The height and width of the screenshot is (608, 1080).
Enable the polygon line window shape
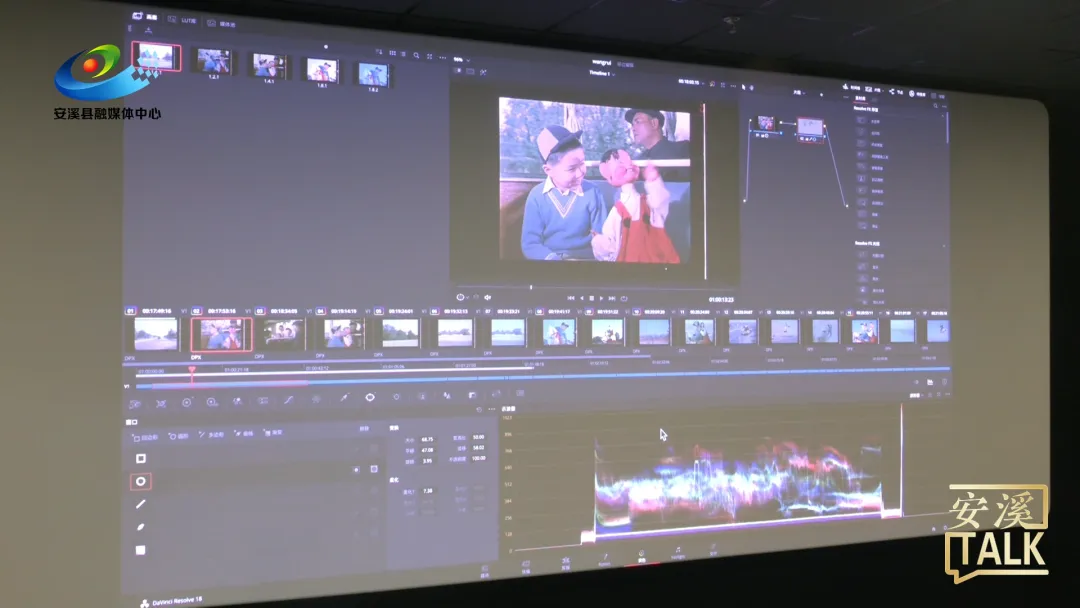pos(141,504)
